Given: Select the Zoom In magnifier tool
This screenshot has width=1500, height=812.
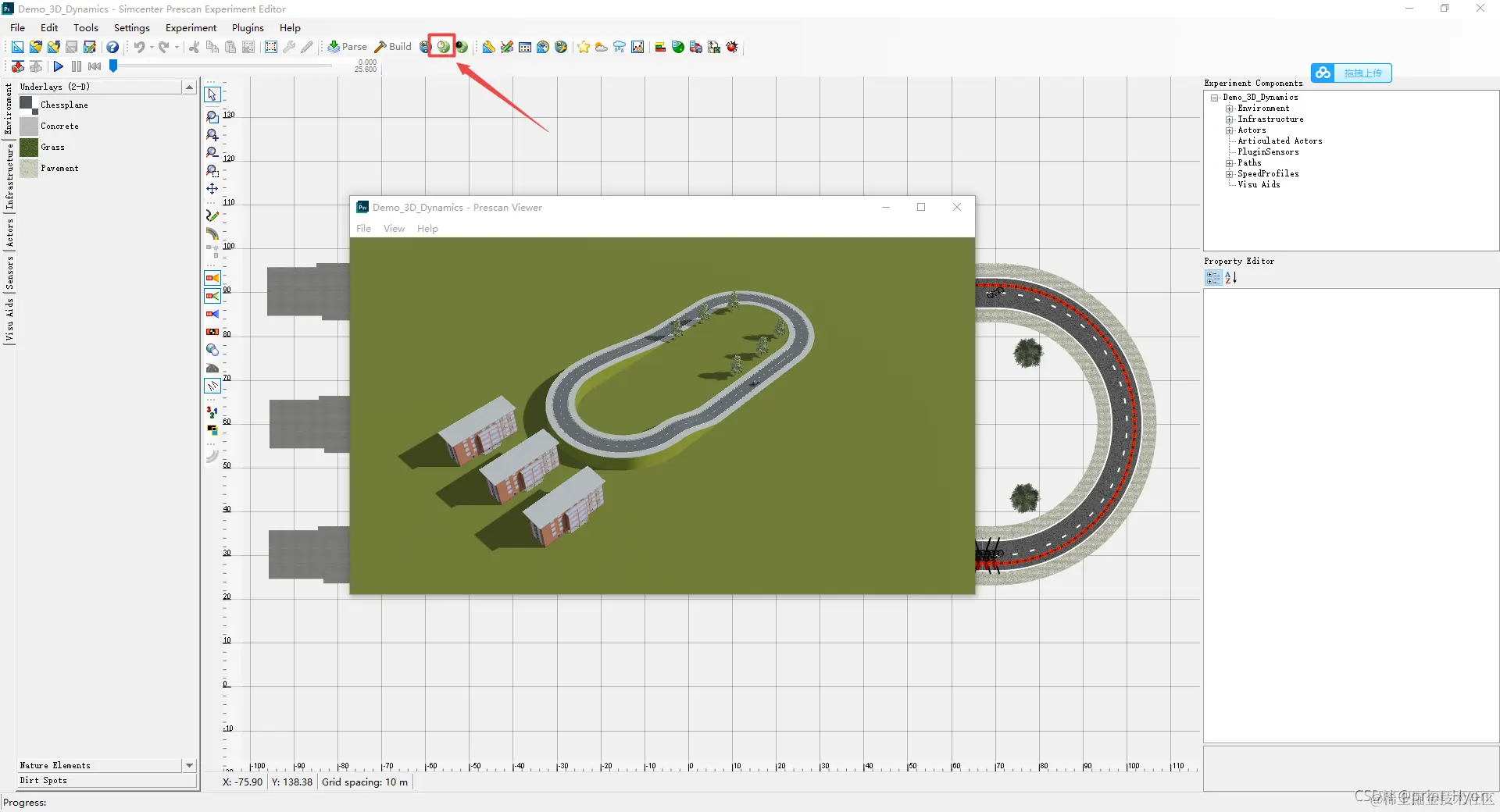Looking at the screenshot, I should [212, 134].
